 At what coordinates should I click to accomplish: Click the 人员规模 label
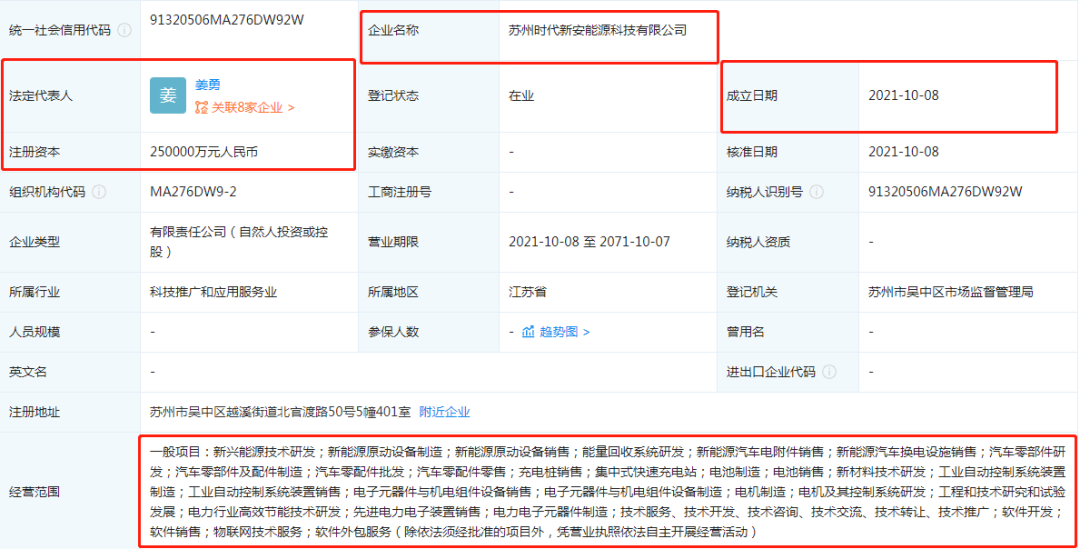[34, 332]
